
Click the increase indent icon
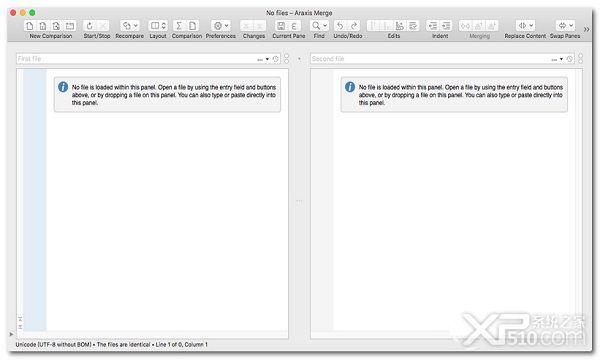point(446,26)
